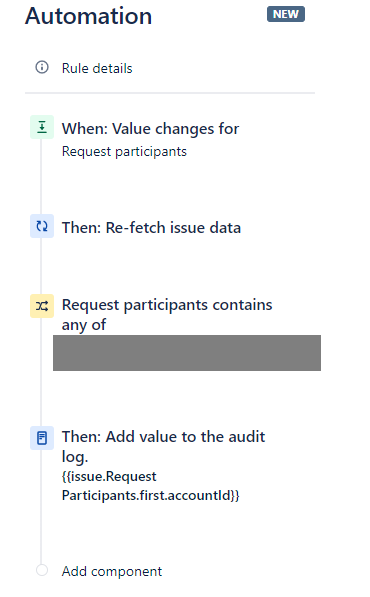Select 'Then: Re-fetch issue data' action
370x597 pixels.
coord(151,228)
